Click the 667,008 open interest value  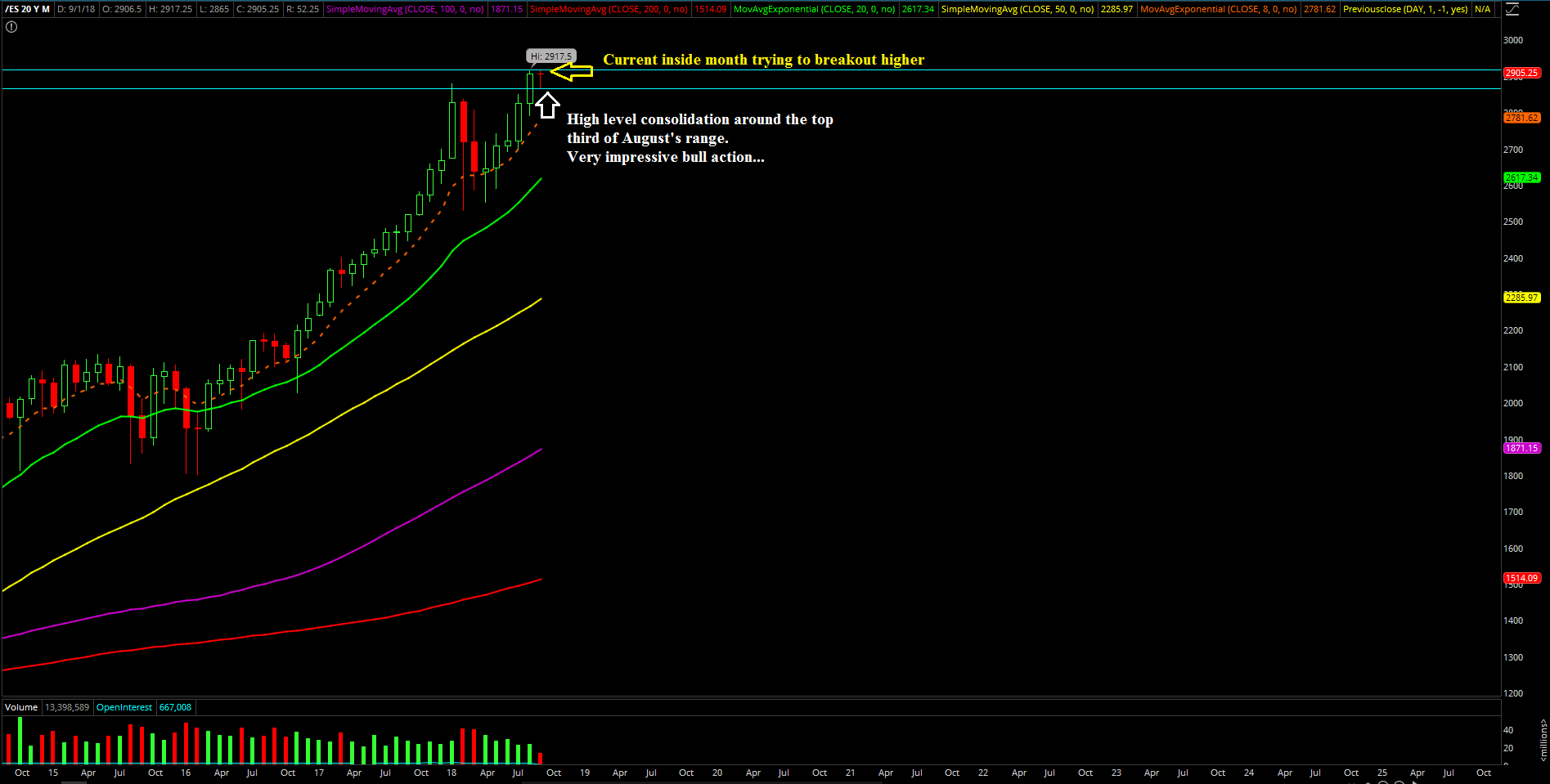point(175,707)
